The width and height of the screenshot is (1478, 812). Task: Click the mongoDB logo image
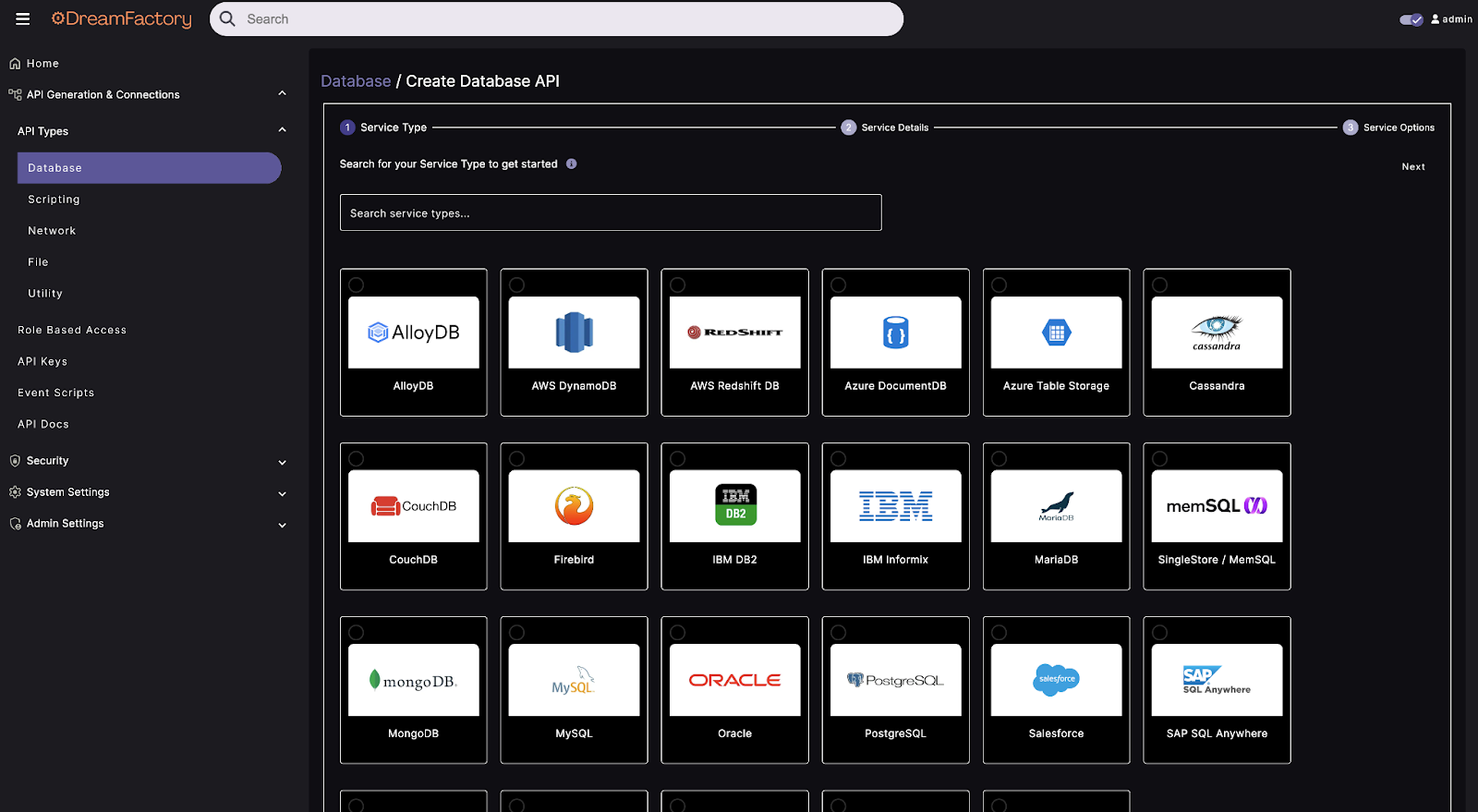pyautogui.click(x=414, y=680)
